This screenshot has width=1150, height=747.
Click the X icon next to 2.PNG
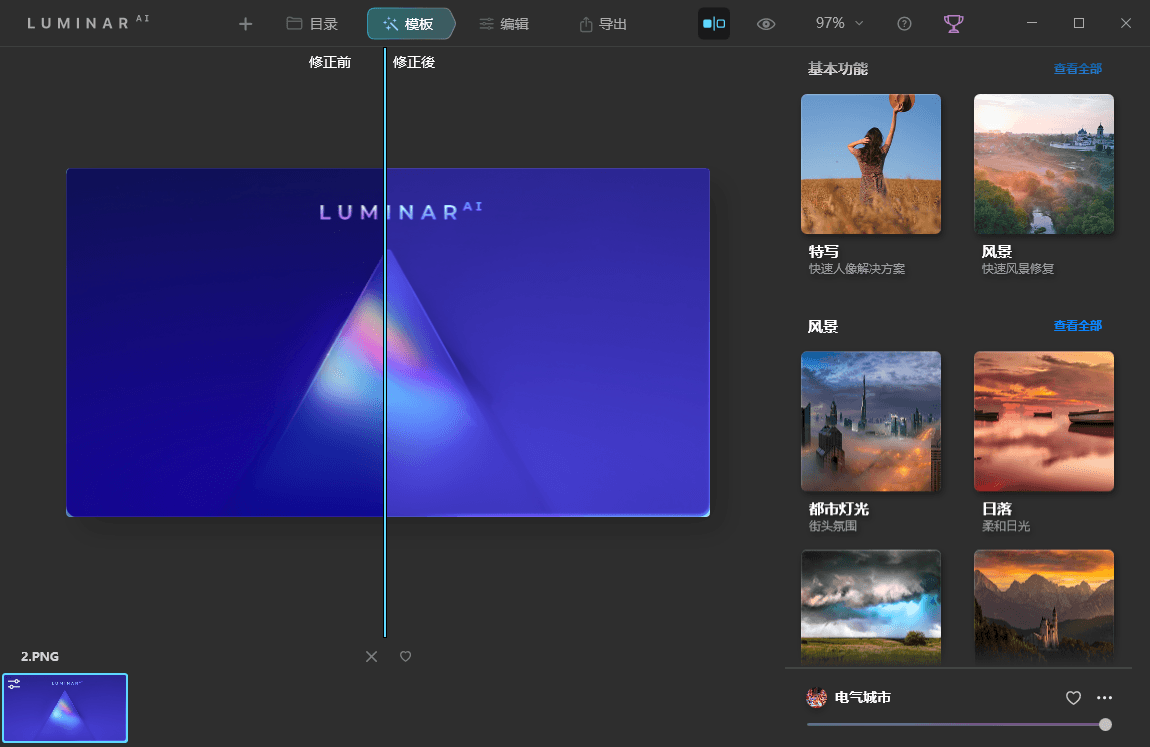[x=371, y=657]
